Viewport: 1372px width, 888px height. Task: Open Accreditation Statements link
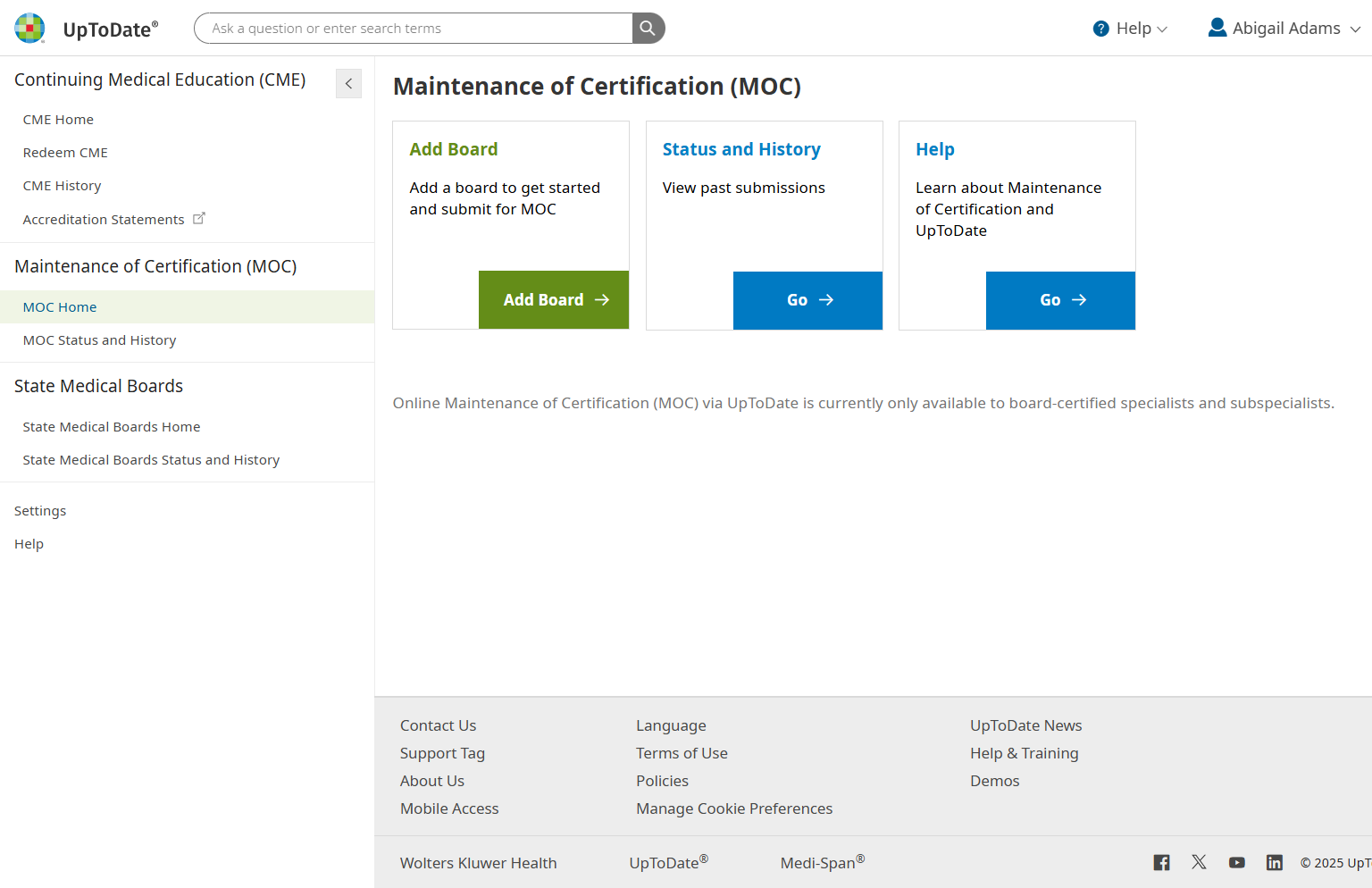(104, 220)
